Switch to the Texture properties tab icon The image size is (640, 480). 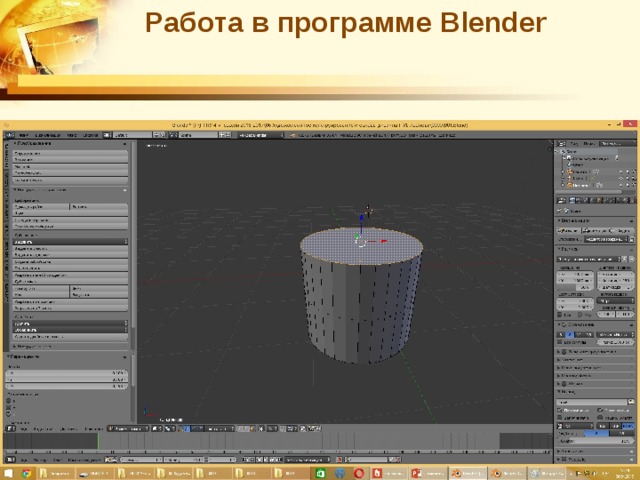pyautogui.click(x=632, y=200)
